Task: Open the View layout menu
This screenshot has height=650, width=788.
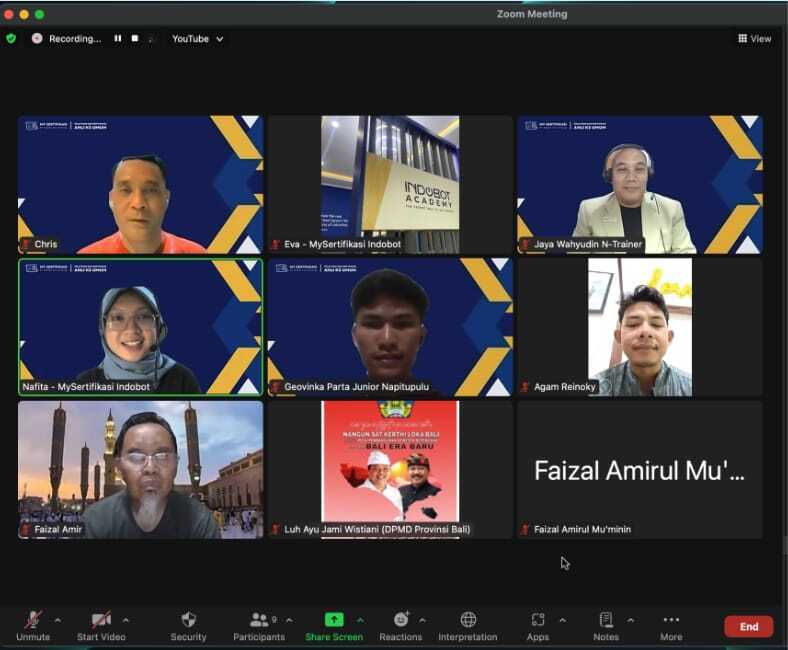Action: (x=755, y=39)
